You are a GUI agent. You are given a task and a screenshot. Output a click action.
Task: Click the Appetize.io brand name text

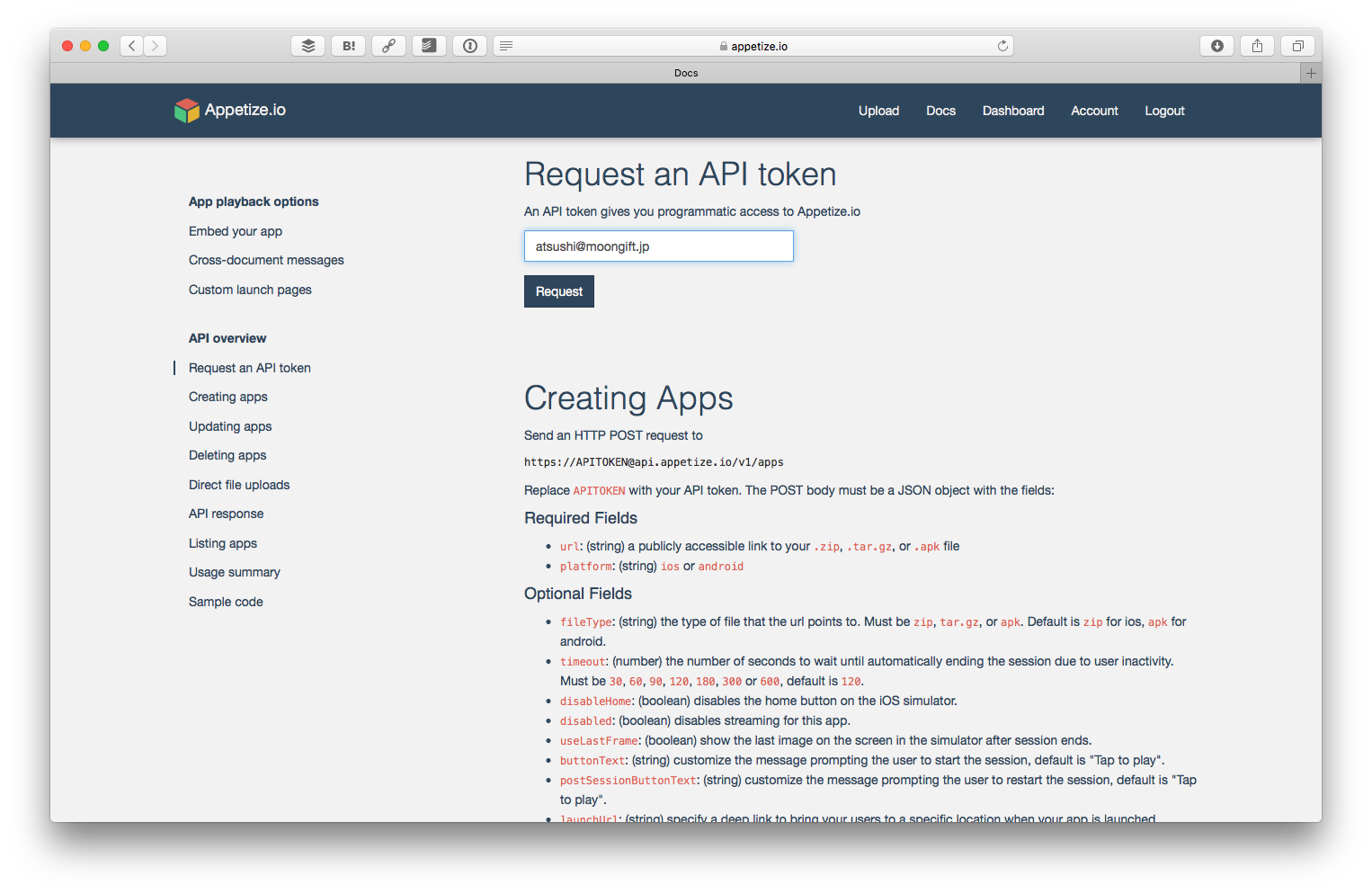coord(245,110)
